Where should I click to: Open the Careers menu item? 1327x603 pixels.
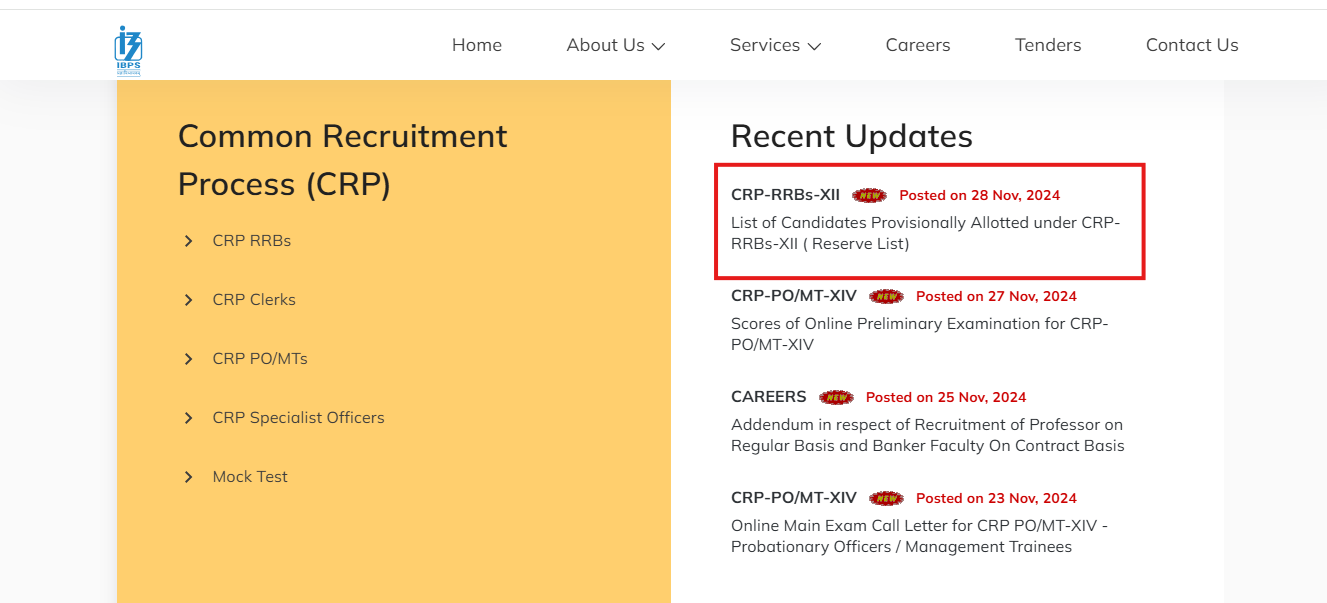coord(917,44)
